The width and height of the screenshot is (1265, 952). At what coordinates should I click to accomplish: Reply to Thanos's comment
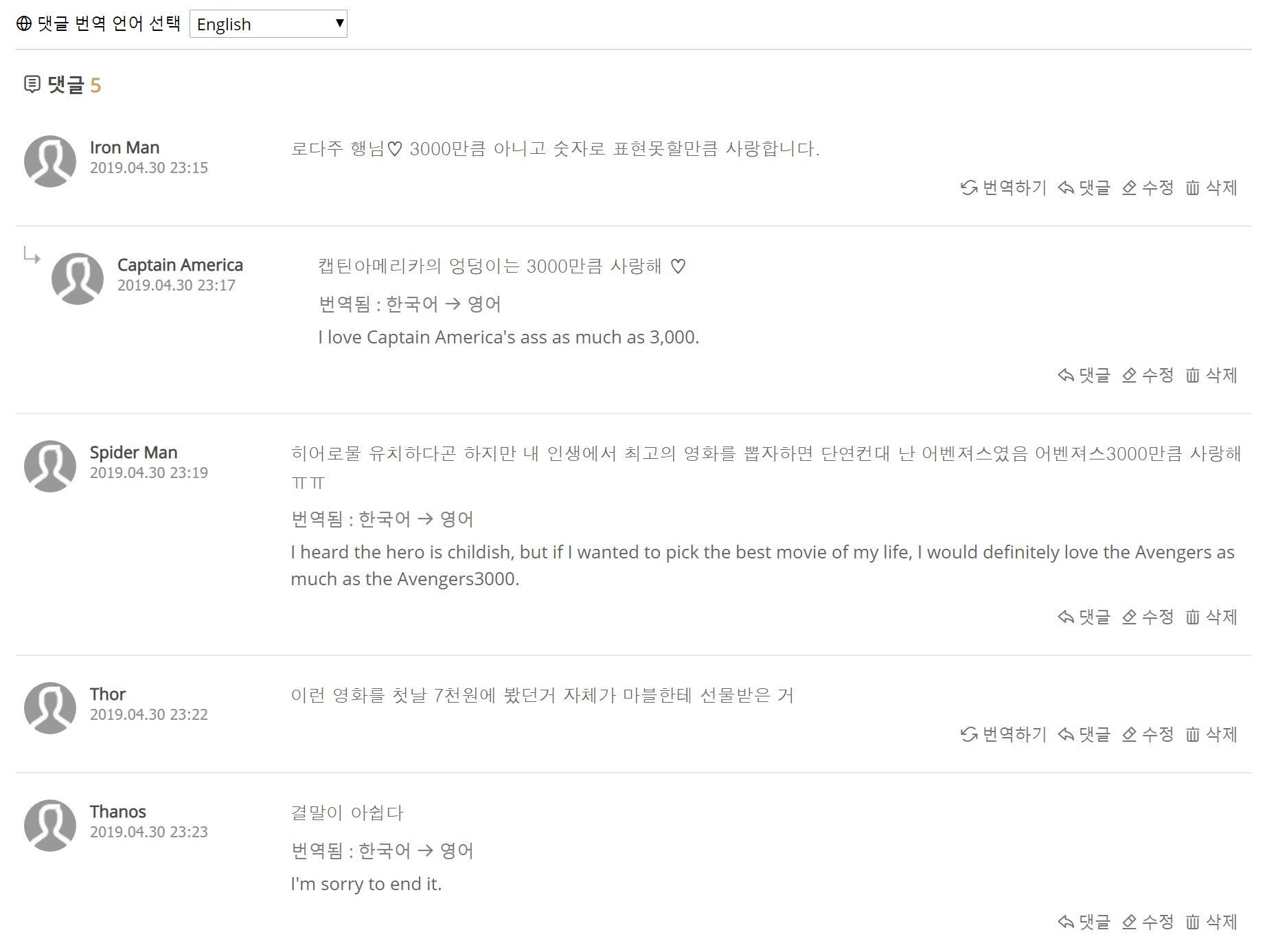(x=1084, y=922)
